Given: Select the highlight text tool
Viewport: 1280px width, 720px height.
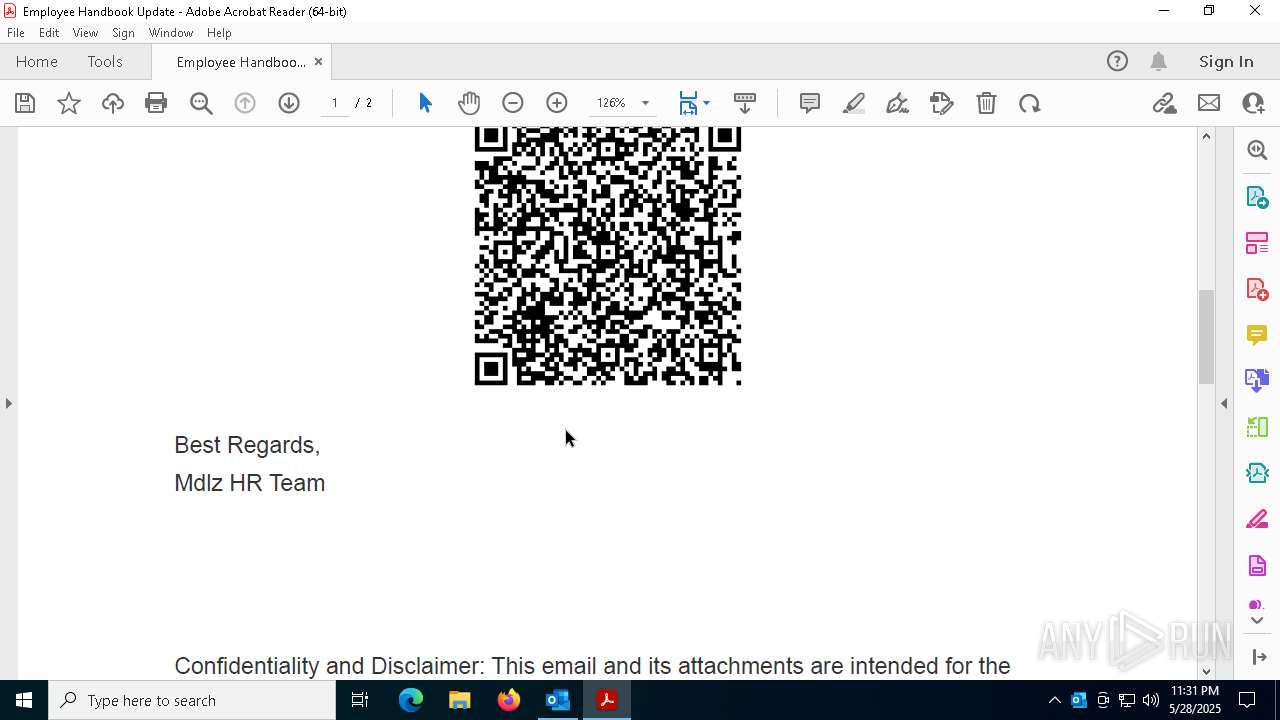Looking at the screenshot, I should tap(854, 103).
